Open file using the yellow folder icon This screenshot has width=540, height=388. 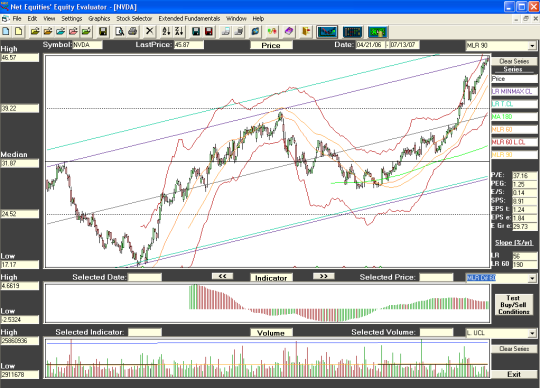[35, 31]
